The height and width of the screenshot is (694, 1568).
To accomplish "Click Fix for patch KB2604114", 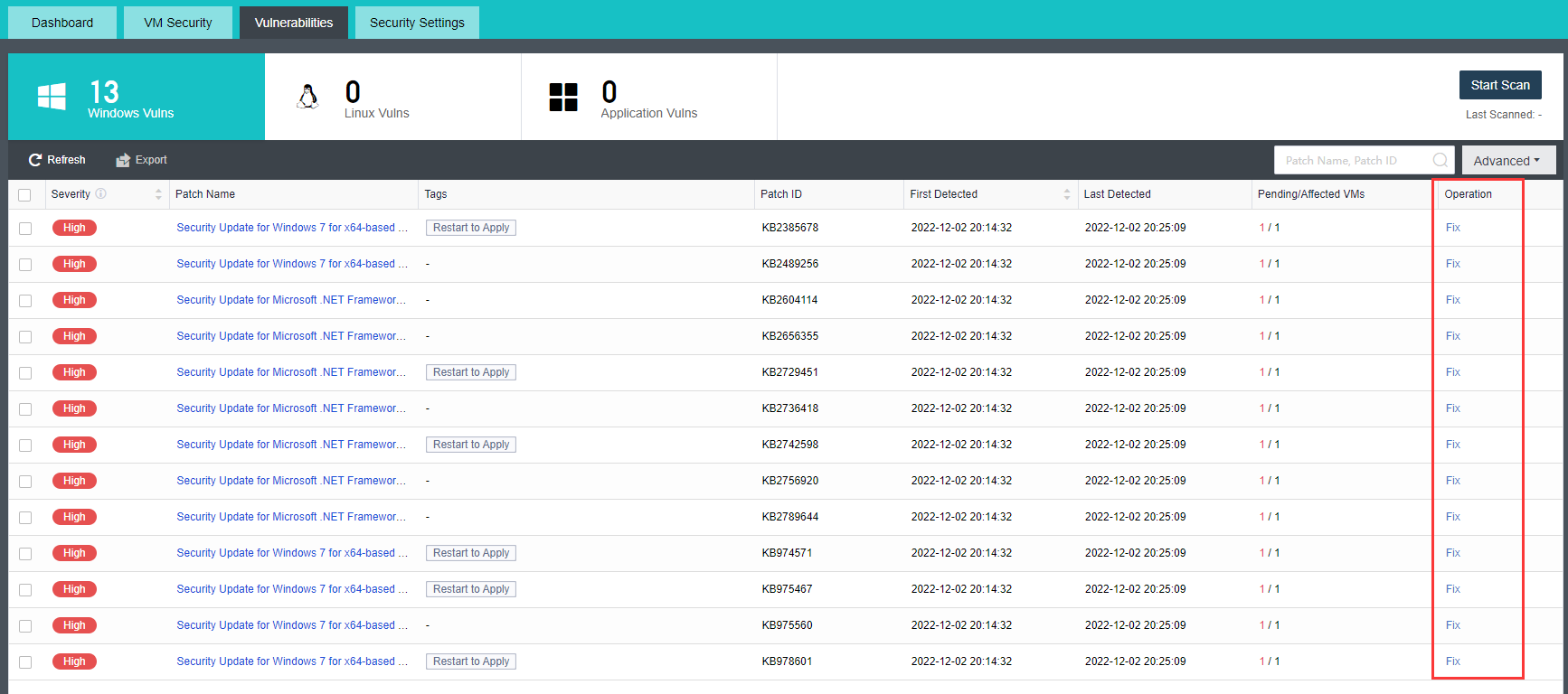I will tap(1452, 300).
